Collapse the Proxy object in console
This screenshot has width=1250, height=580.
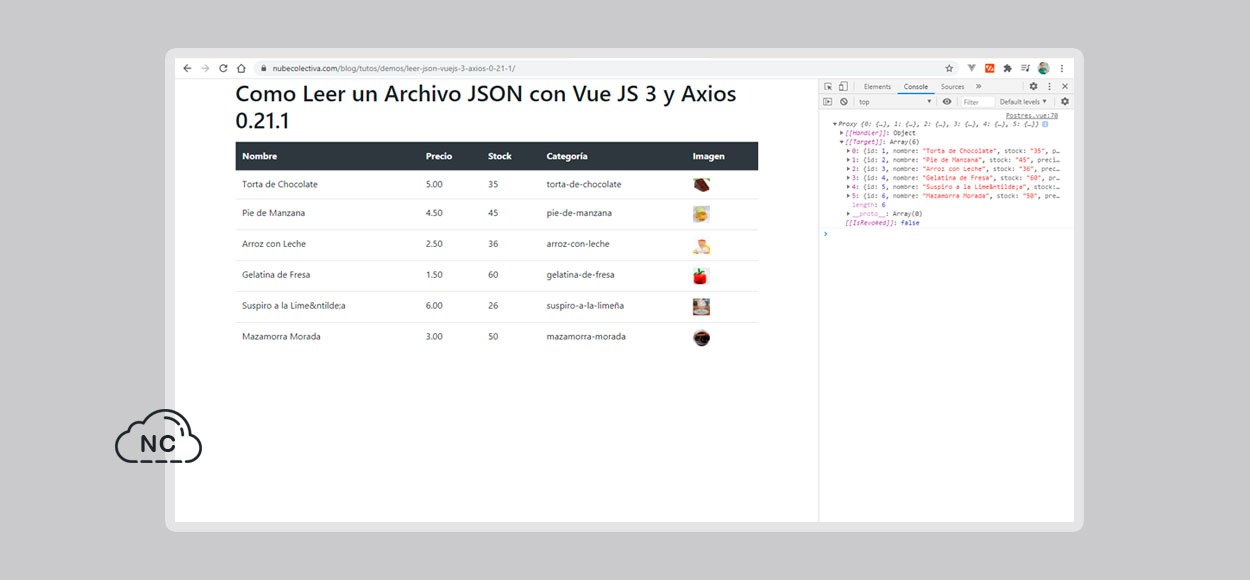[x=835, y=124]
